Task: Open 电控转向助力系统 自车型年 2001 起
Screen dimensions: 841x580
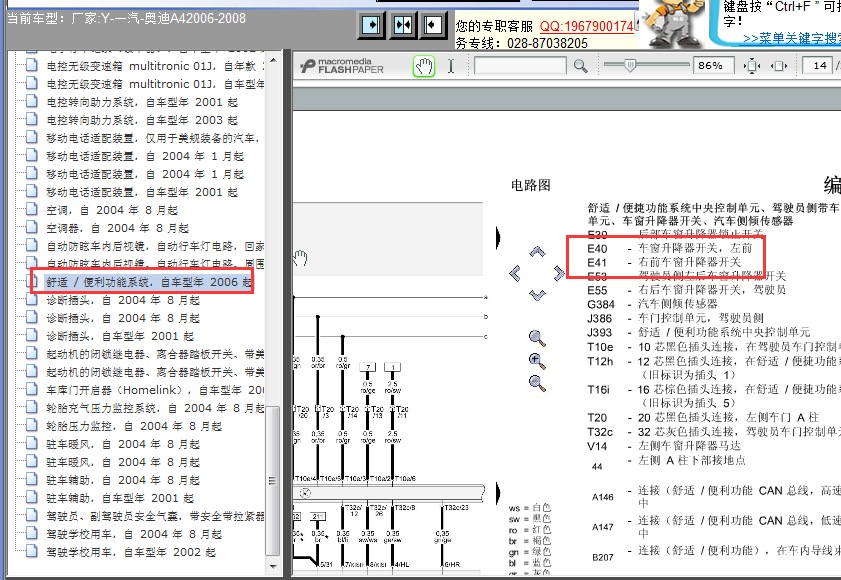Action: (x=142, y=102)
